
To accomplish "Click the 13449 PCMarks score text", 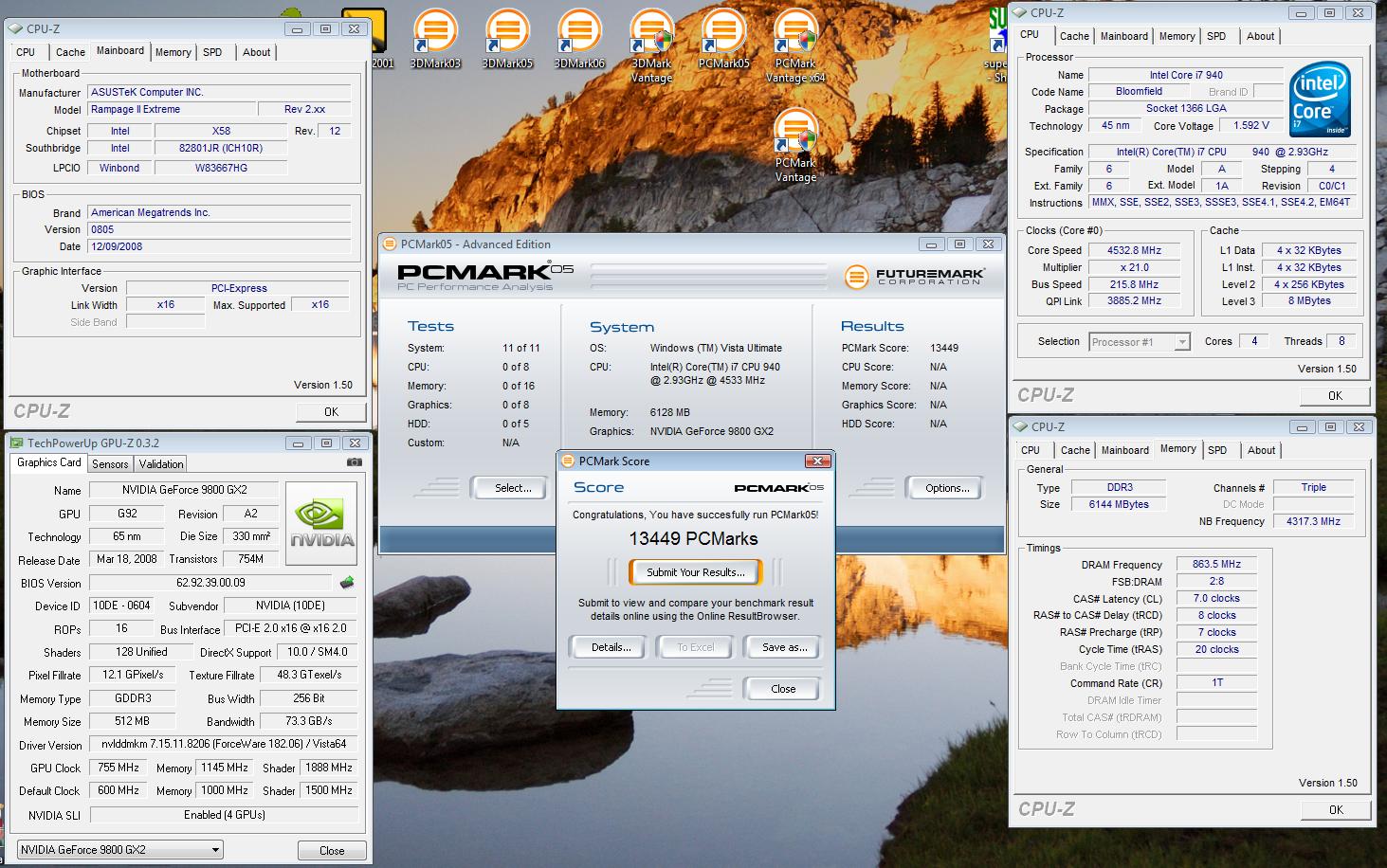I will (x=694, y=538).
